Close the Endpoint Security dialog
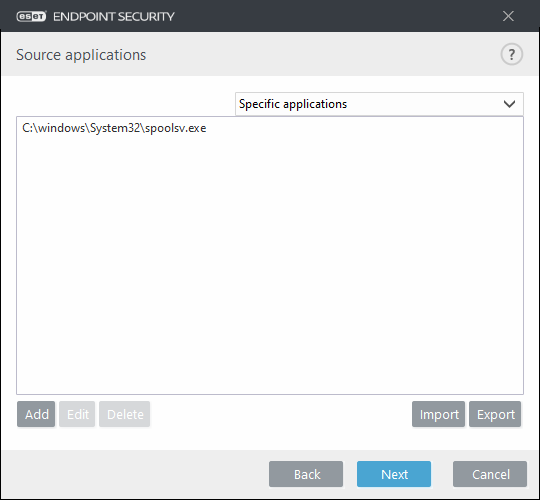The image size is (540, 500). coord(508,16)
